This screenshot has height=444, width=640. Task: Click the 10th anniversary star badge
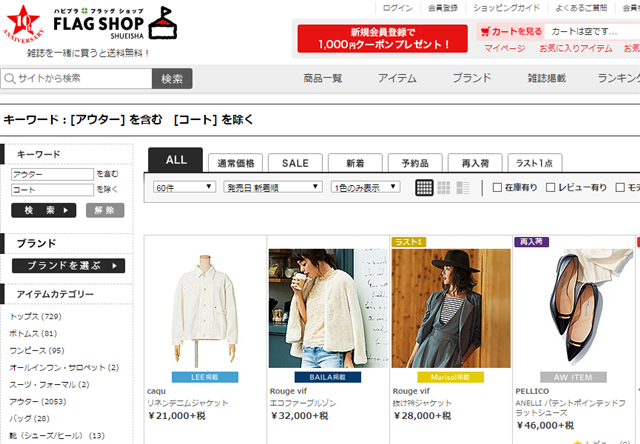pyautogui.click(x=17, y=22)
